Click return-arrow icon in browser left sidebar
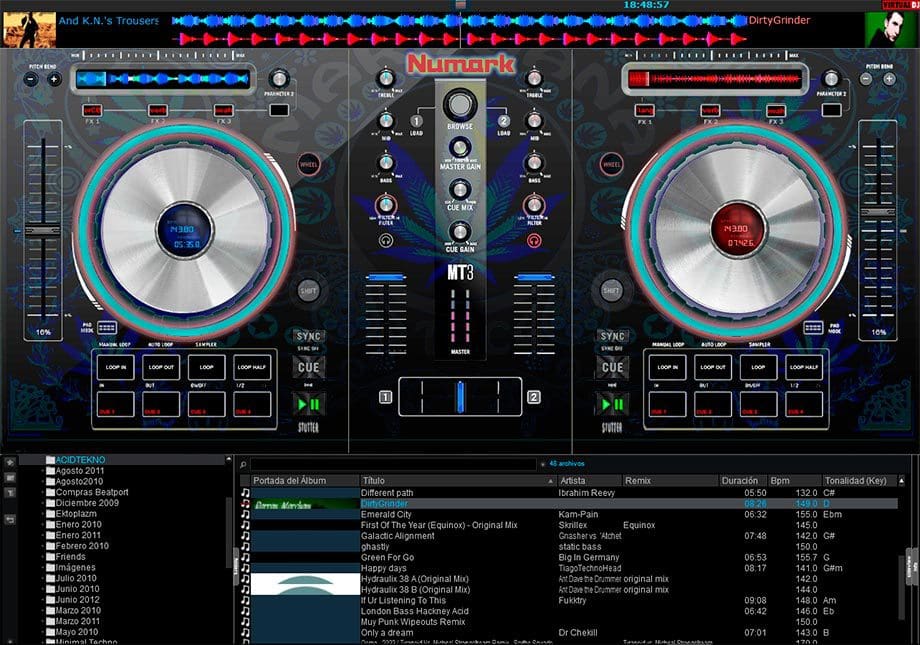The image size is (920, 645). click(x=10, y=520)
